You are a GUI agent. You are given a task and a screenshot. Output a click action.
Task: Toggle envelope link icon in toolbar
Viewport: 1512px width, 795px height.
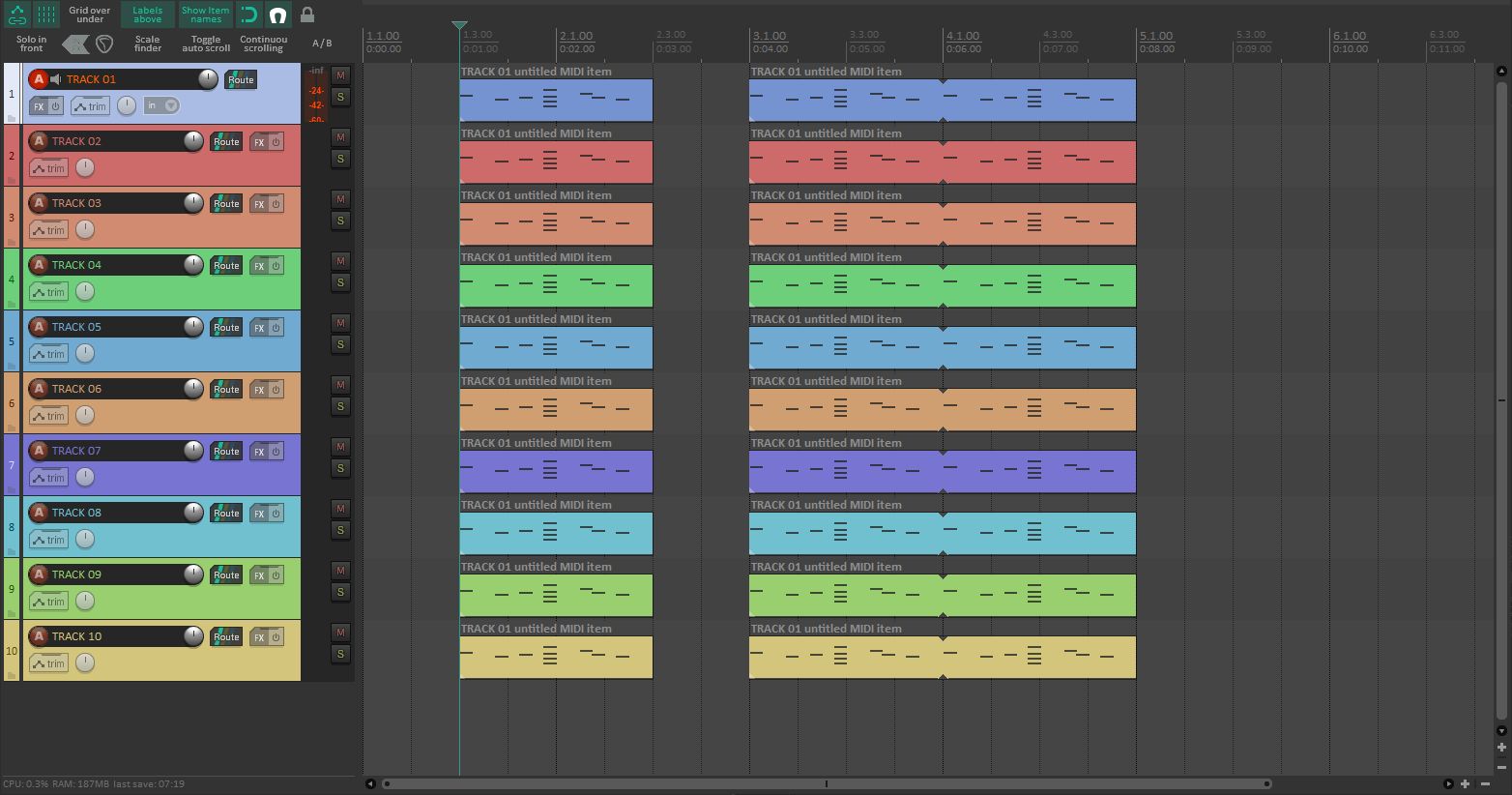[17, 15]
